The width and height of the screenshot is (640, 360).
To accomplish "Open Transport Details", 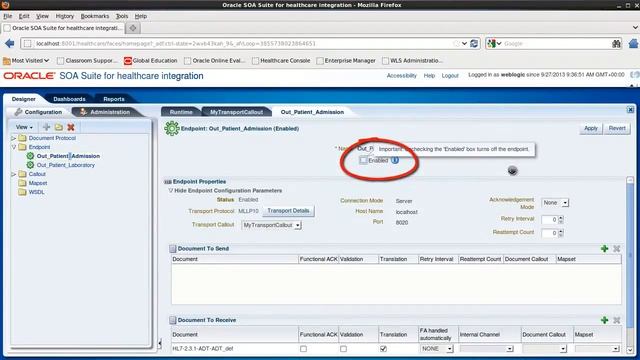I will coord(288,211).
